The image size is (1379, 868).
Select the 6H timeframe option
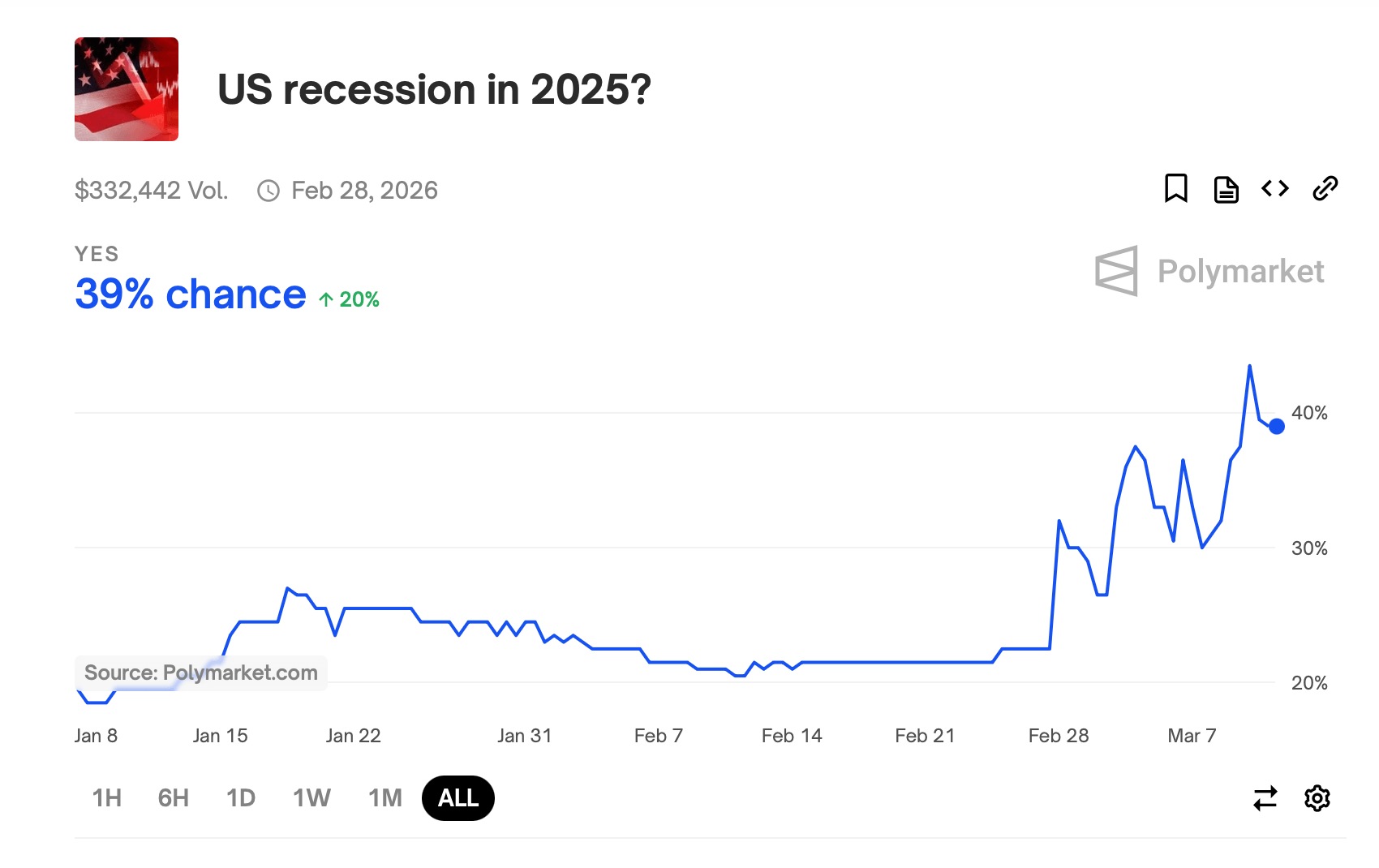click(172, 798)
